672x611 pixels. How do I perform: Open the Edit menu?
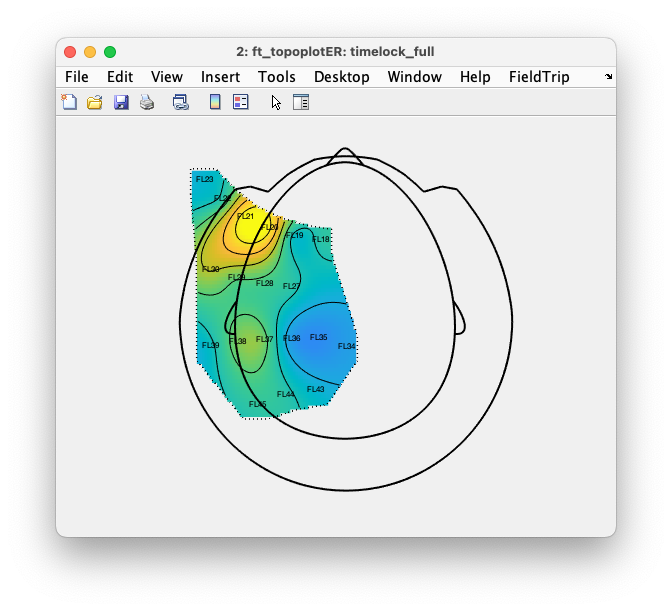pyautogui.click(x=120, y=77)
